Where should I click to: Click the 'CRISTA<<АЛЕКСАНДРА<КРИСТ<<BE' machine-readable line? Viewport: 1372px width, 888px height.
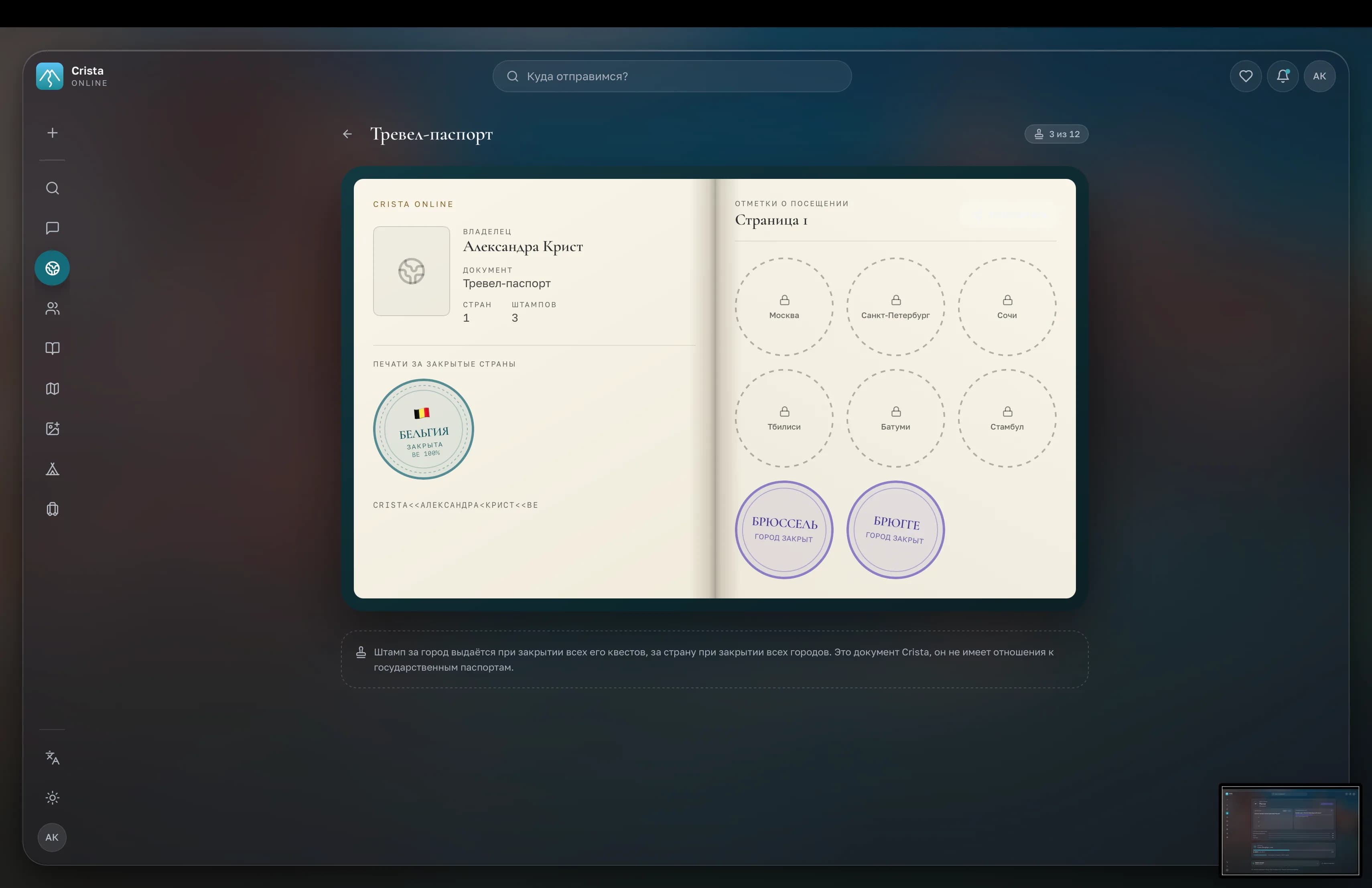click(x=455, y=505)
